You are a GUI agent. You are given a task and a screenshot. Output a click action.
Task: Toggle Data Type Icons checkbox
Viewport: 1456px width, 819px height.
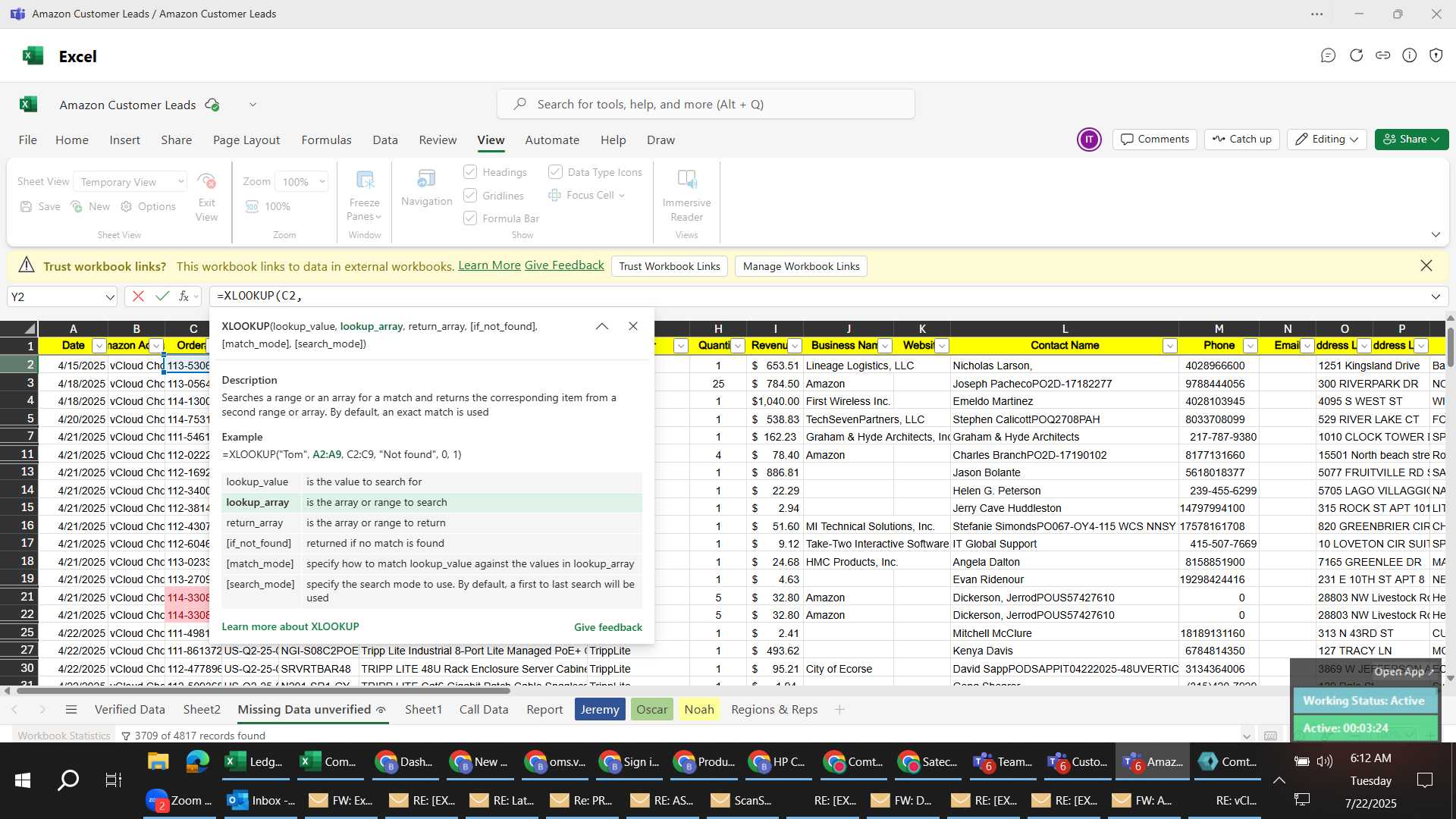(555, 172)
